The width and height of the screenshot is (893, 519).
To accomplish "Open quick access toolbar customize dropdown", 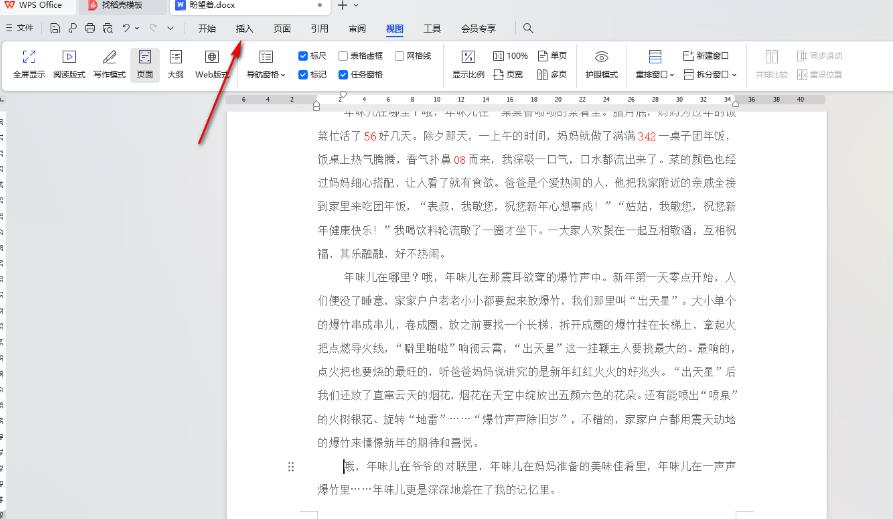I will 170,28.
